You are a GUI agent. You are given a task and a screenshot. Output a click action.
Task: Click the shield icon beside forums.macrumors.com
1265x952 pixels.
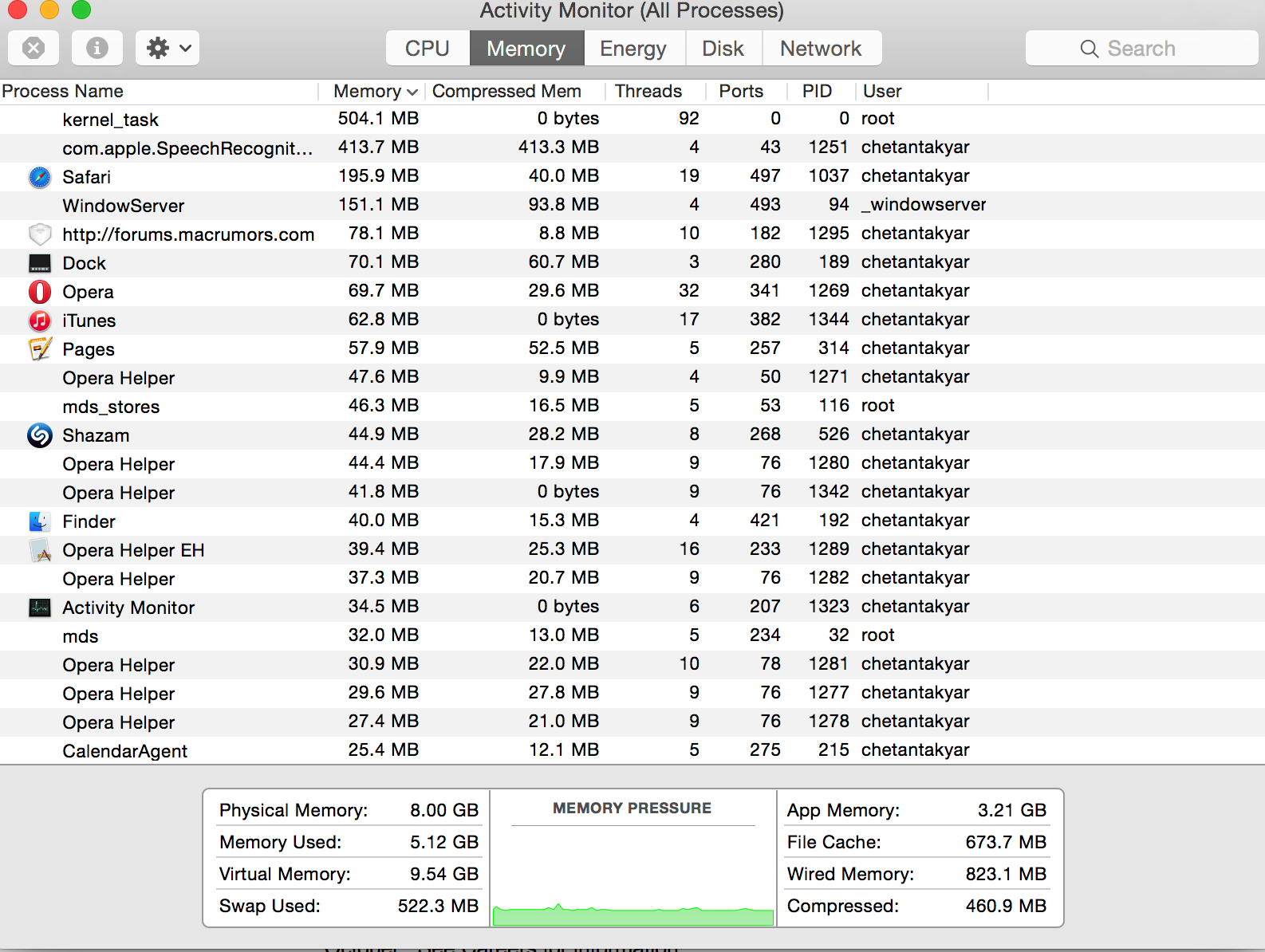[40, 234]
